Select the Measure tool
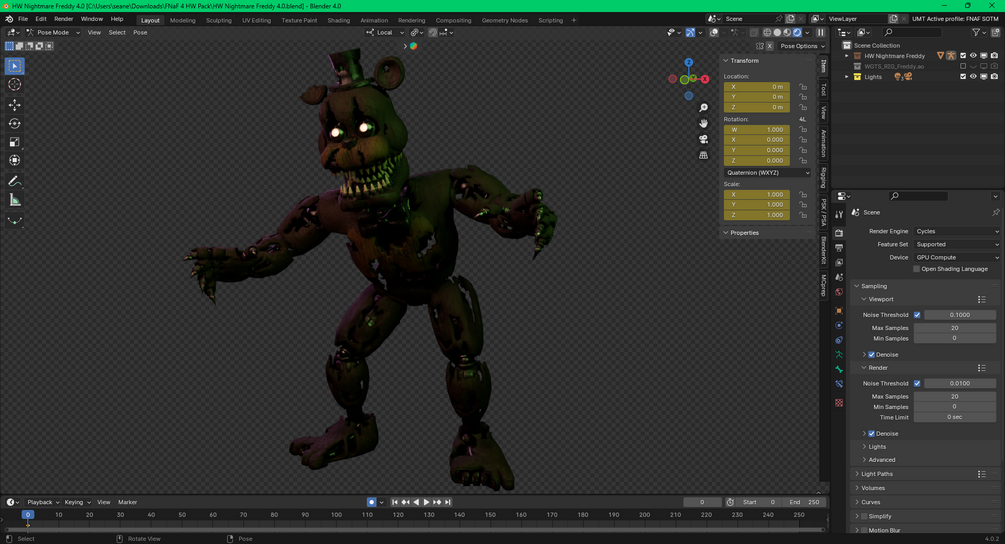 point(14,200)
